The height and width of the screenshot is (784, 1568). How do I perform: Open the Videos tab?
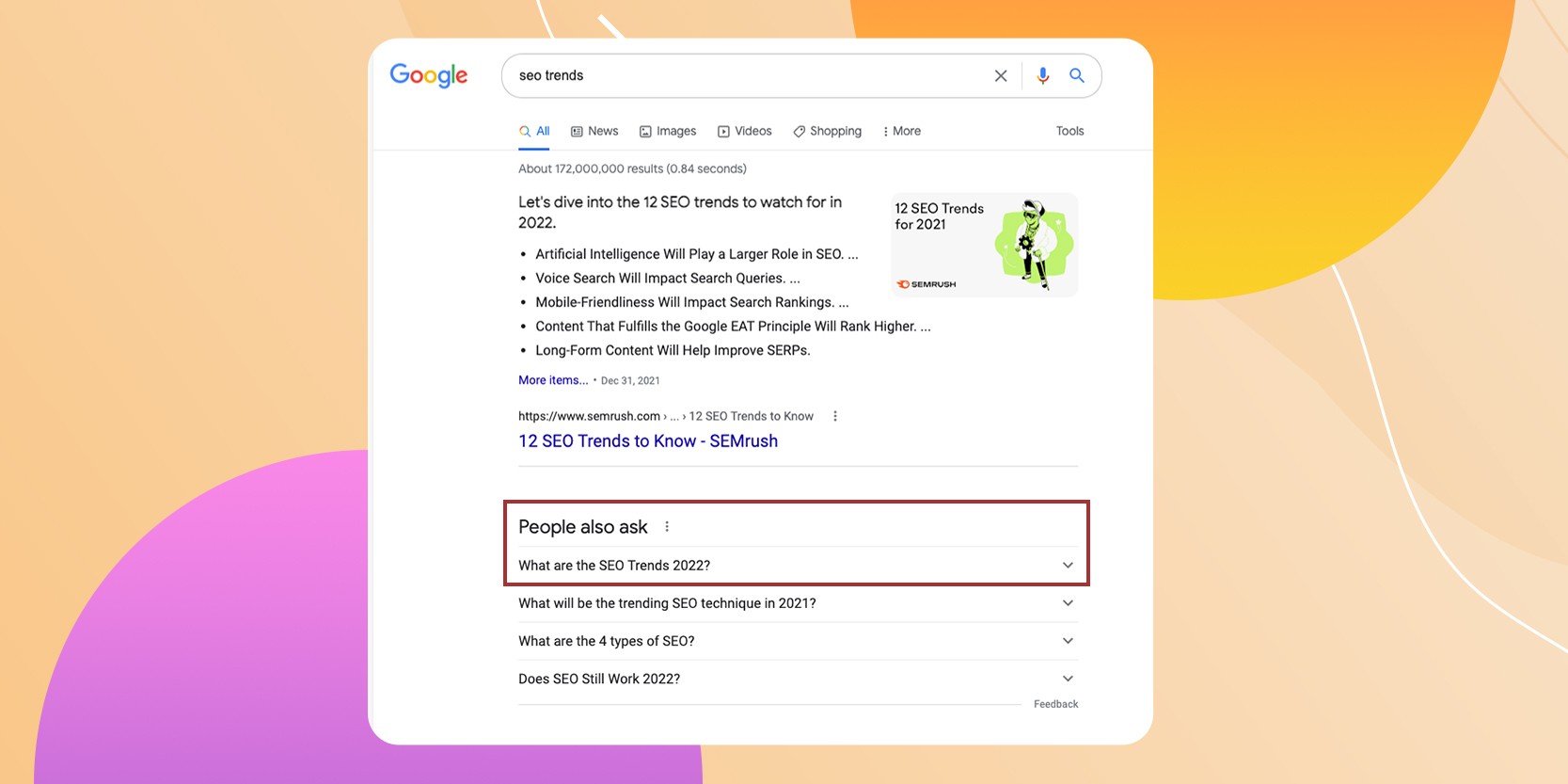[x=744, y=132]
